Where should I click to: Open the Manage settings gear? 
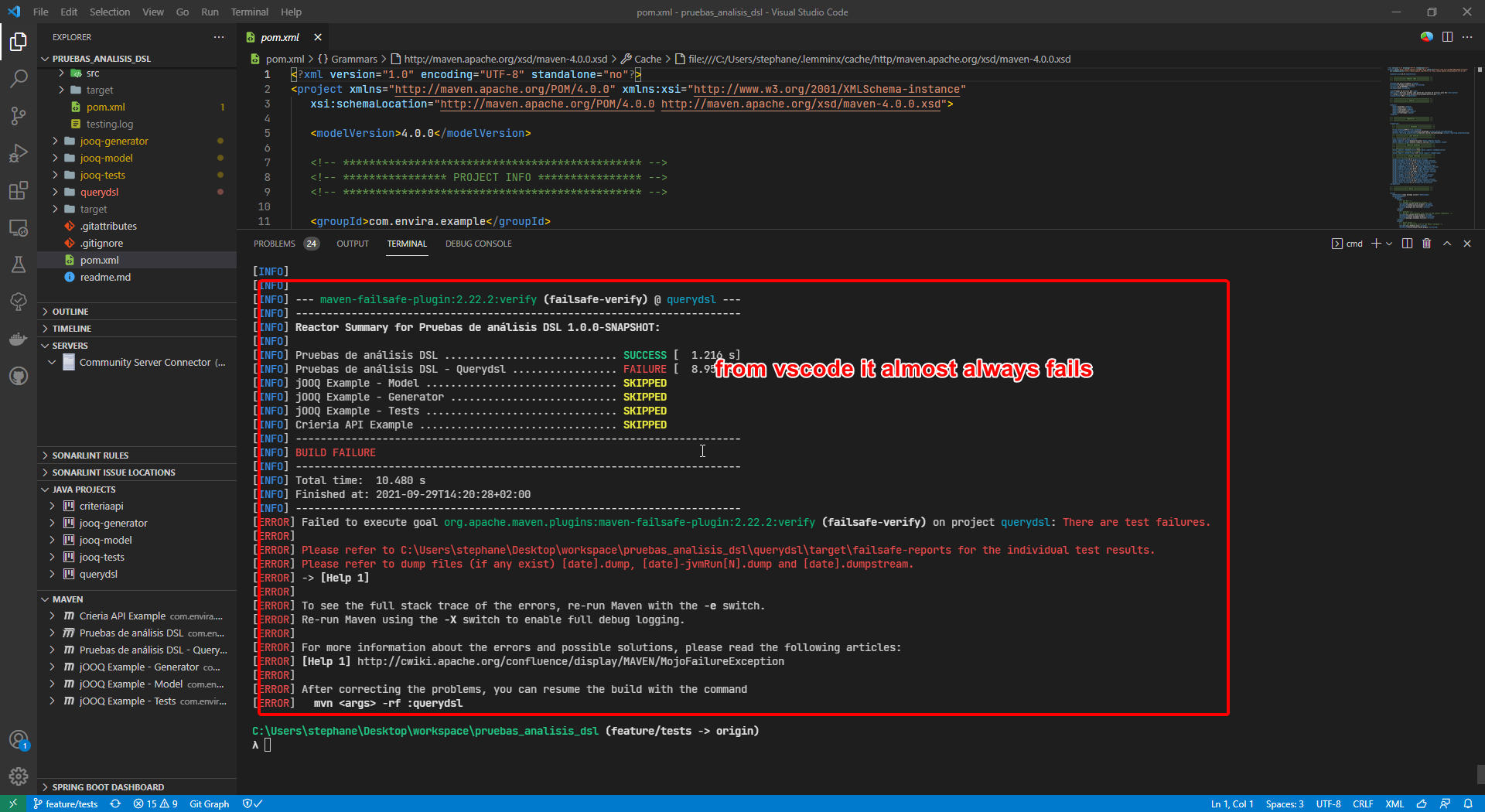click(19, 776)
